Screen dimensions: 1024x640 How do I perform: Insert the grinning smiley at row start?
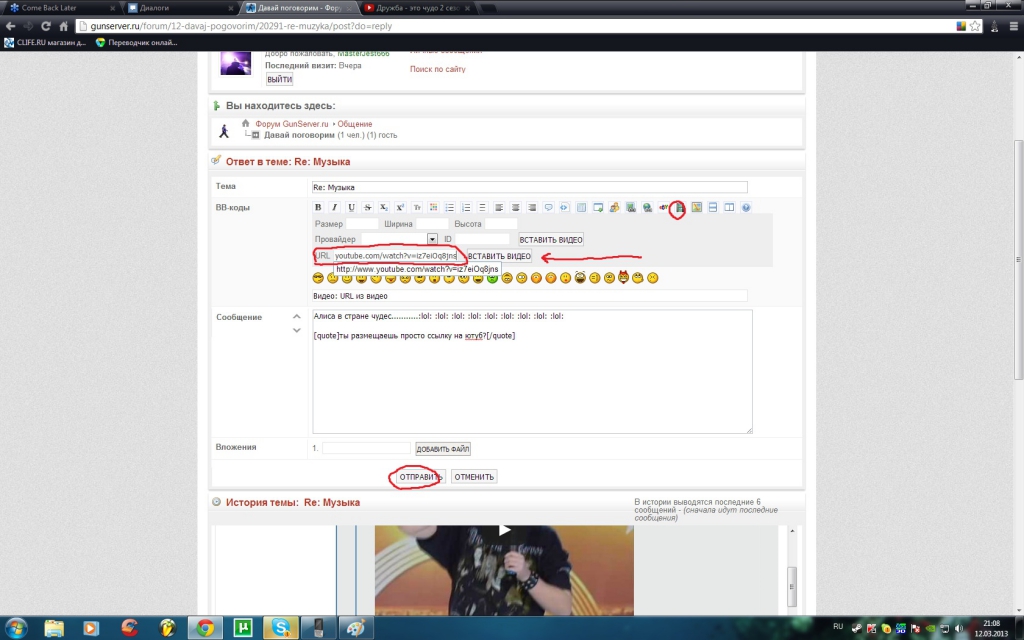318,277
